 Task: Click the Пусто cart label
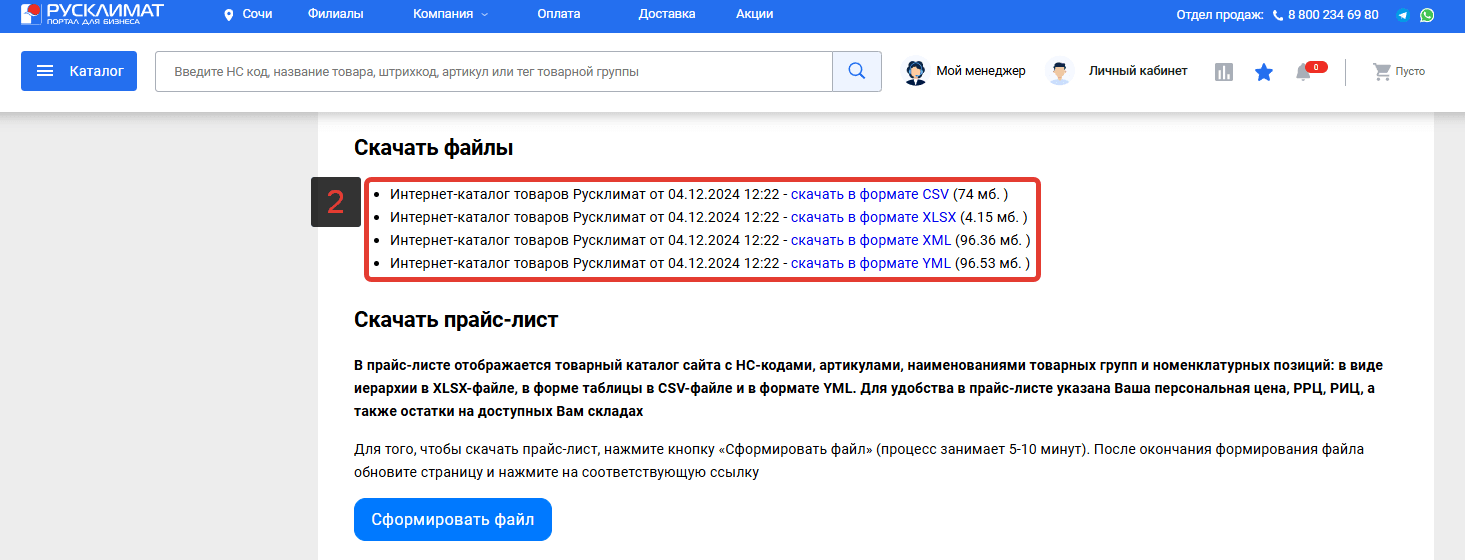tap(1410, 72)
